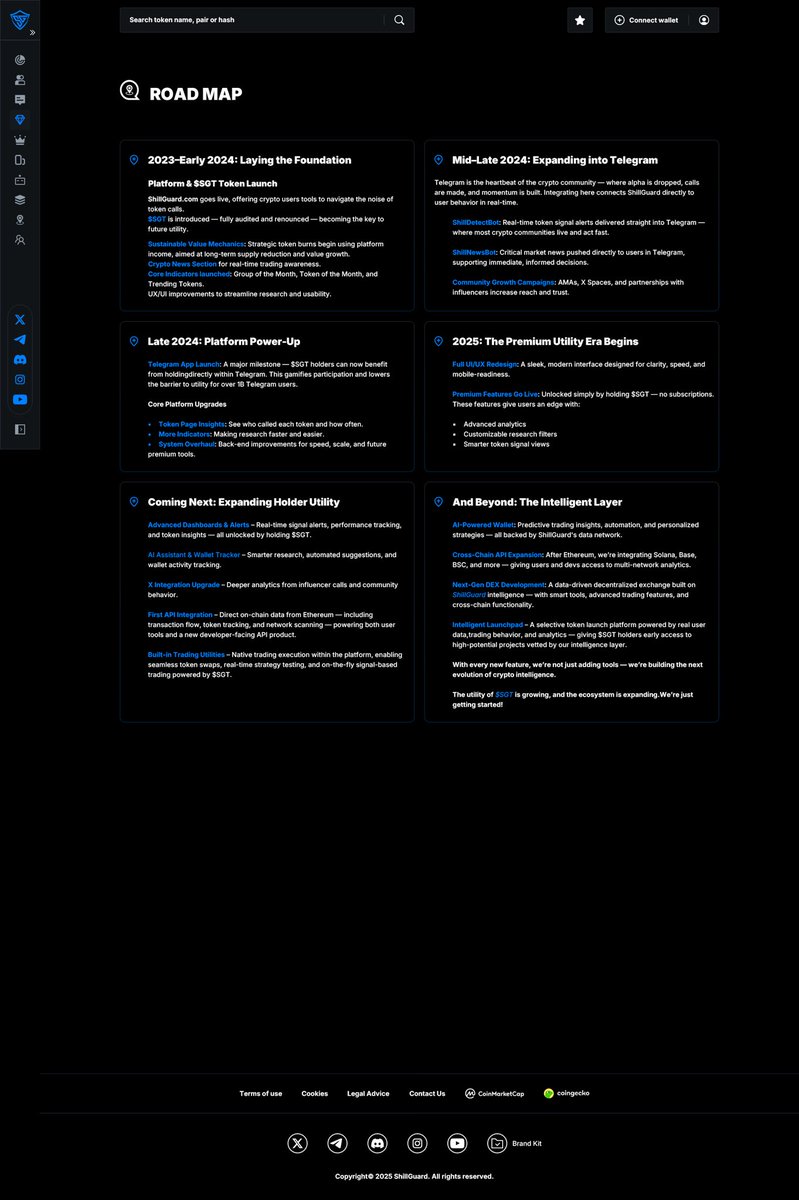Viewport: 799px width, 1200px height.
Task: Click 'Built-in Trading Utilities' text
Action: (186, 654)
